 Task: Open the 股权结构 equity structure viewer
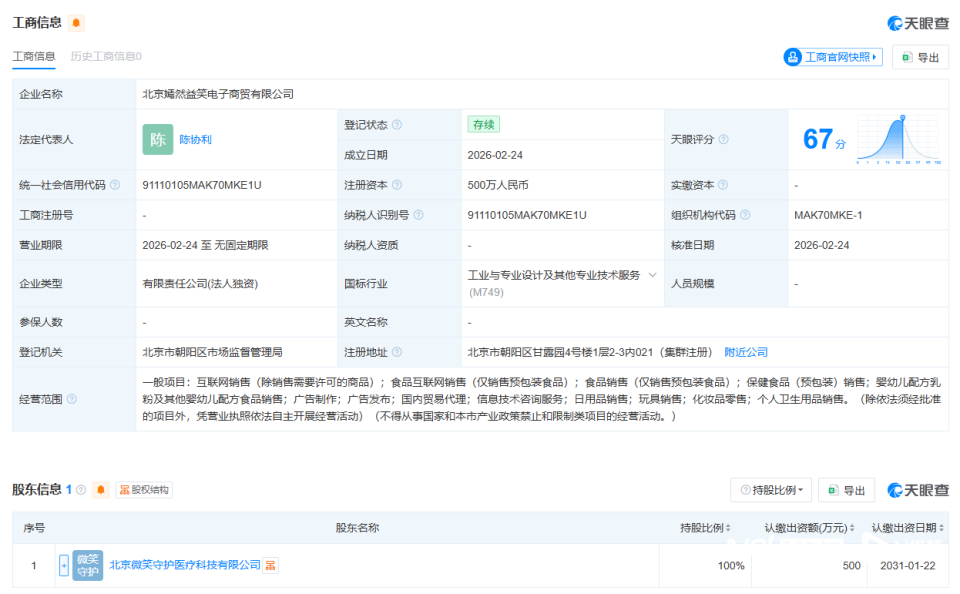[146, 489]
